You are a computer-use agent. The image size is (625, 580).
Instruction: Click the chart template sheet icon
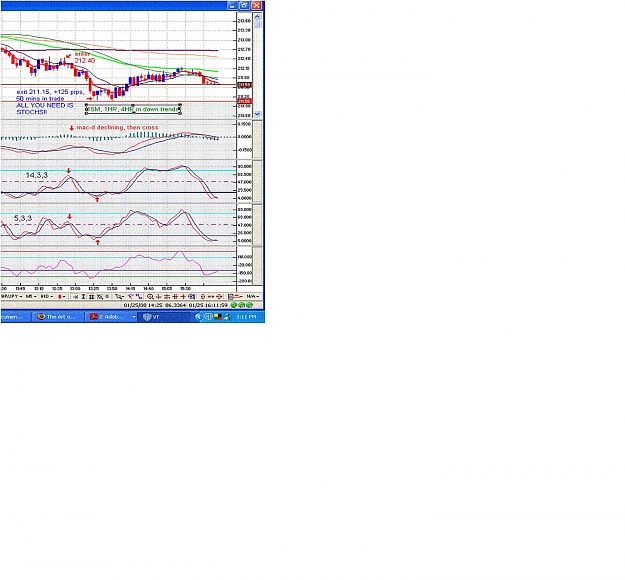pos(230,297)
